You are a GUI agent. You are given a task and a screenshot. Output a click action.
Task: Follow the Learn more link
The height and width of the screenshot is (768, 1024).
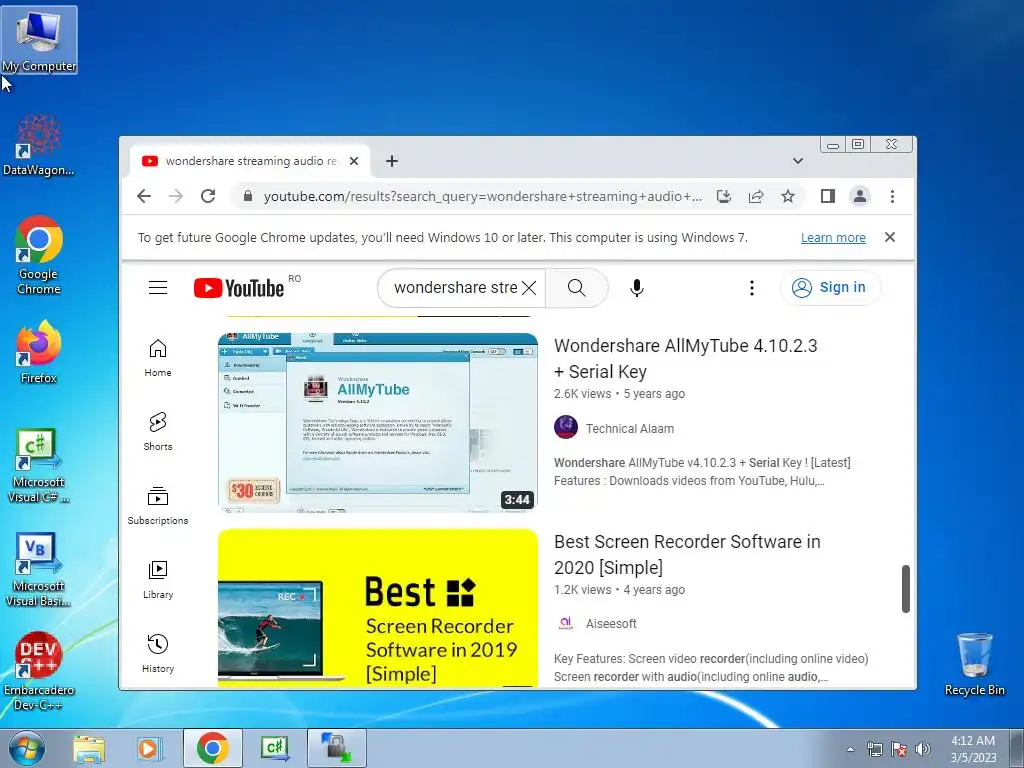click(833, 238)
